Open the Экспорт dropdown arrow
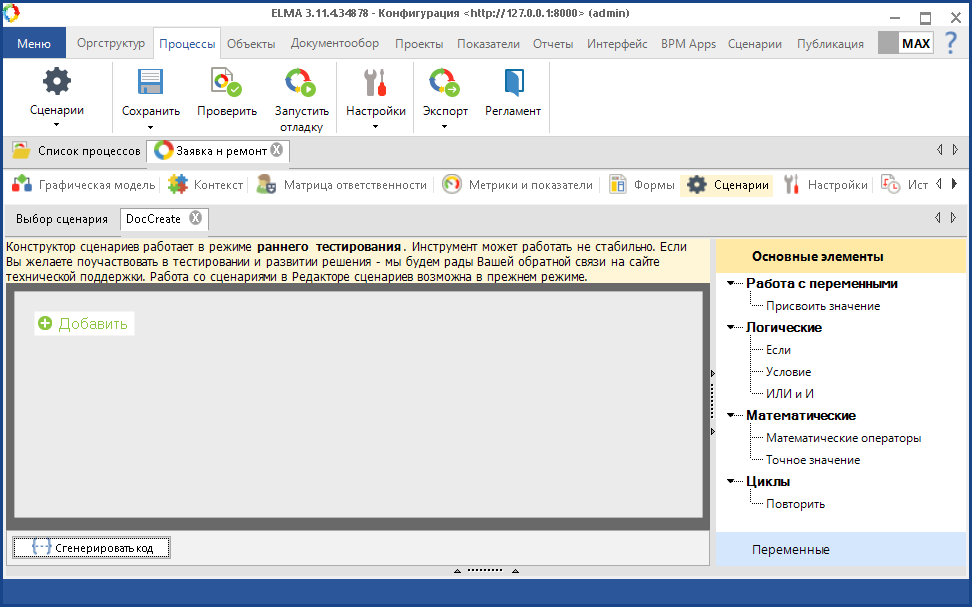The width and height of the screenshot is (972, 607). coord(444,127)
